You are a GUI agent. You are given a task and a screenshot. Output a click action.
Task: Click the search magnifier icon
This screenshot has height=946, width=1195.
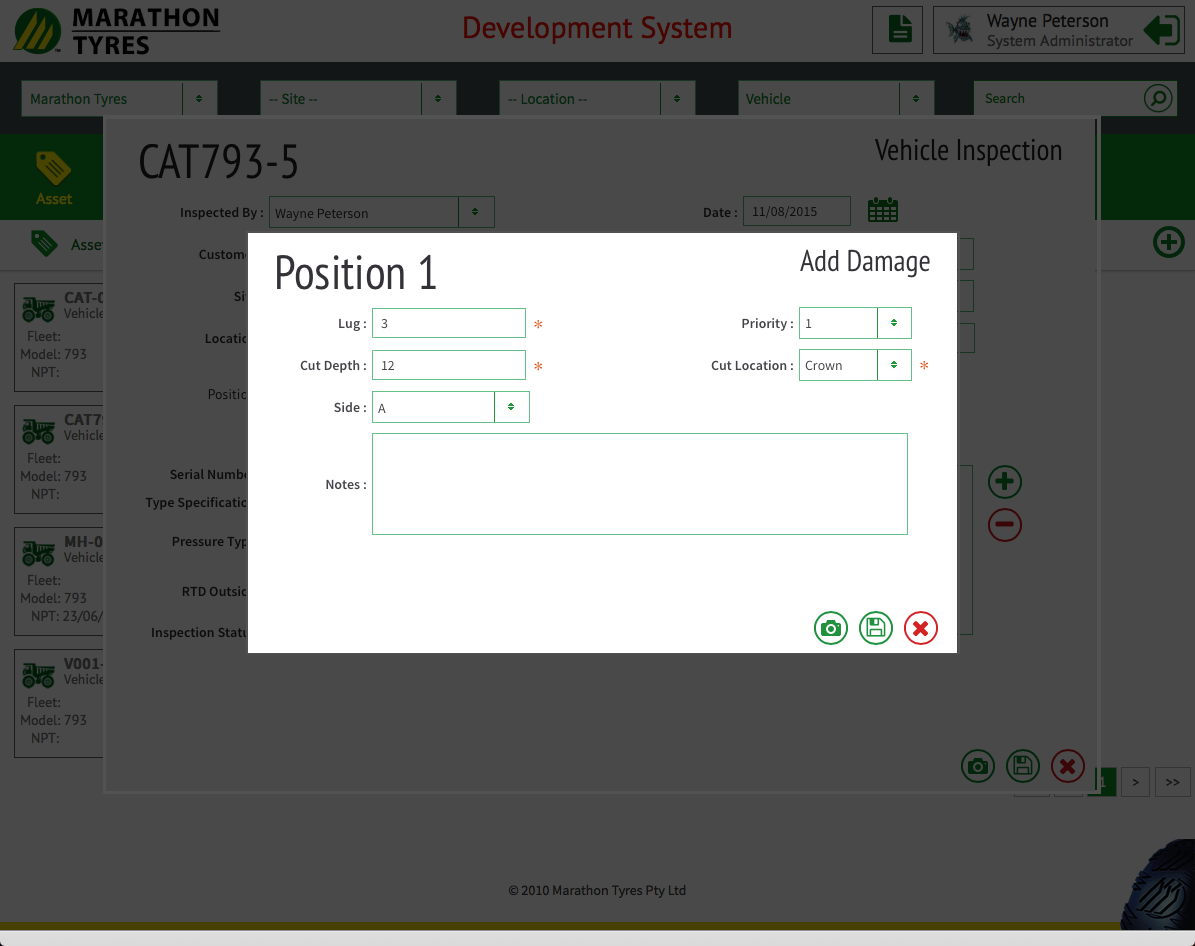pyautogui.click(x=1157, y=98)
